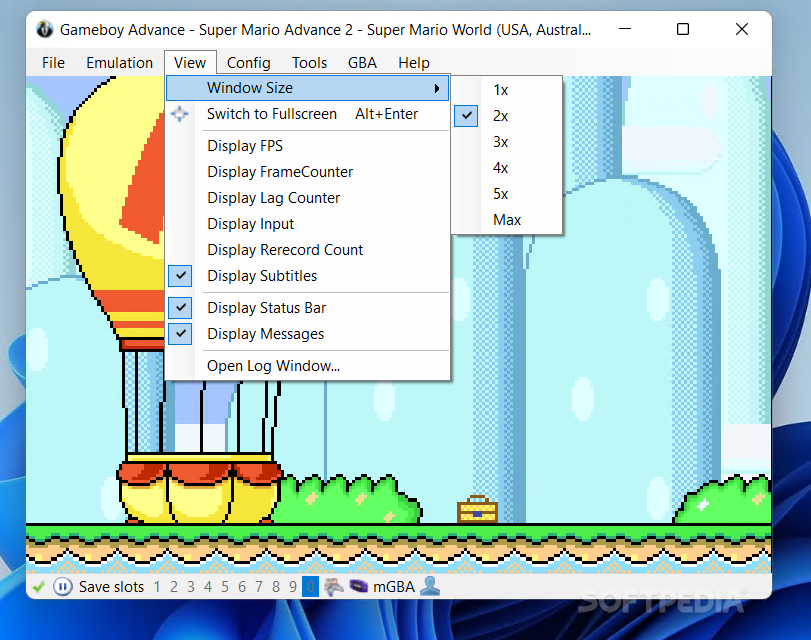Select save slot 3

point(191,587)
